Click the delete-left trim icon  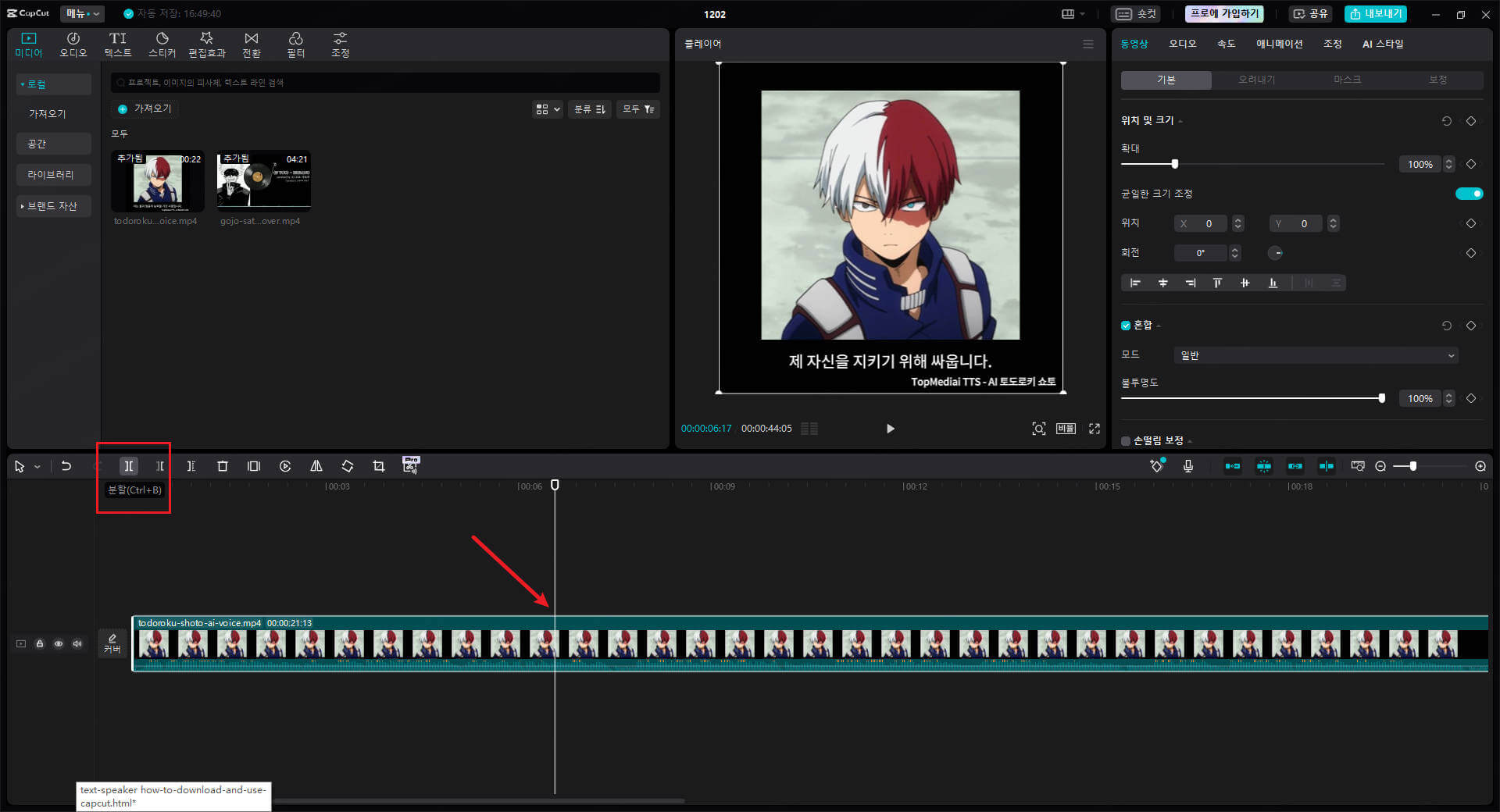pyautogui.click(x=159, y=466)
